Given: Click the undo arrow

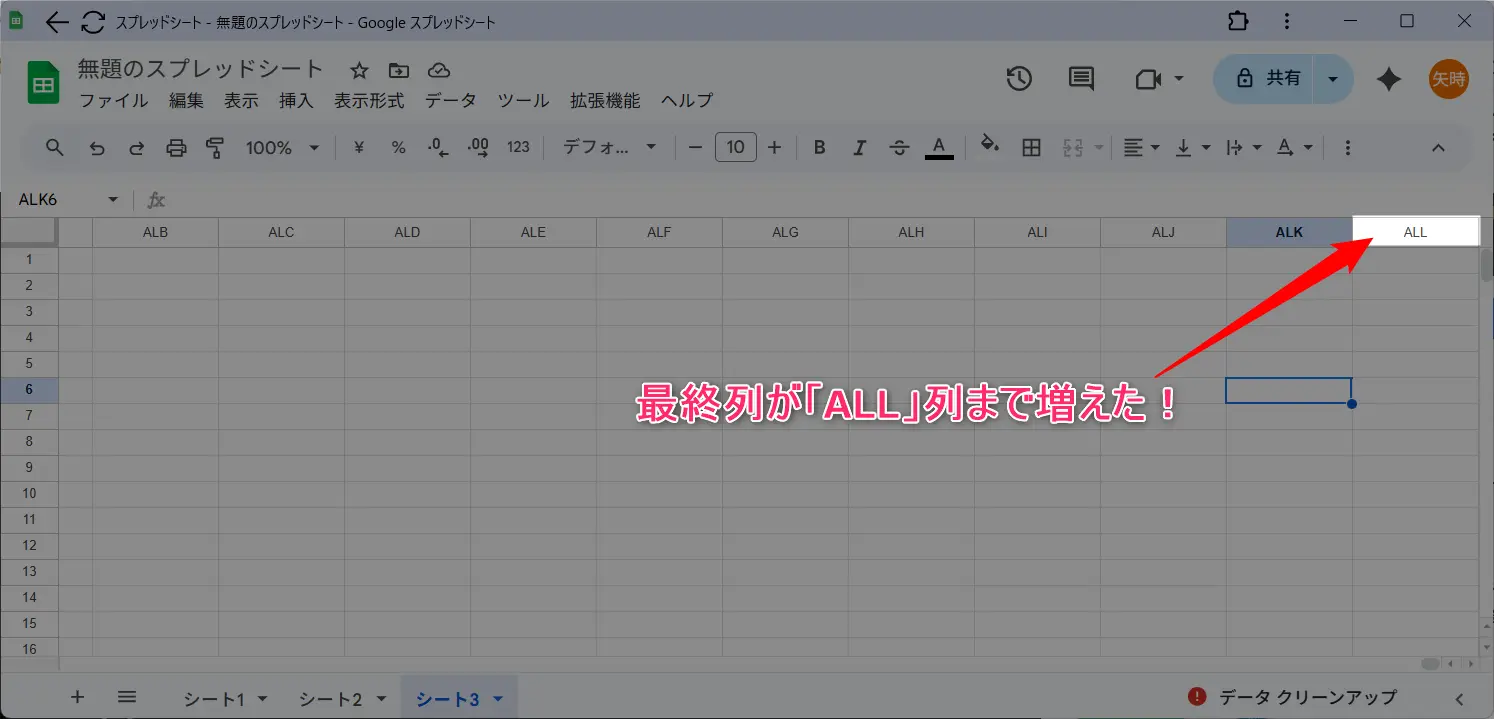Looking at the screenshot, I should pos(97,148).
